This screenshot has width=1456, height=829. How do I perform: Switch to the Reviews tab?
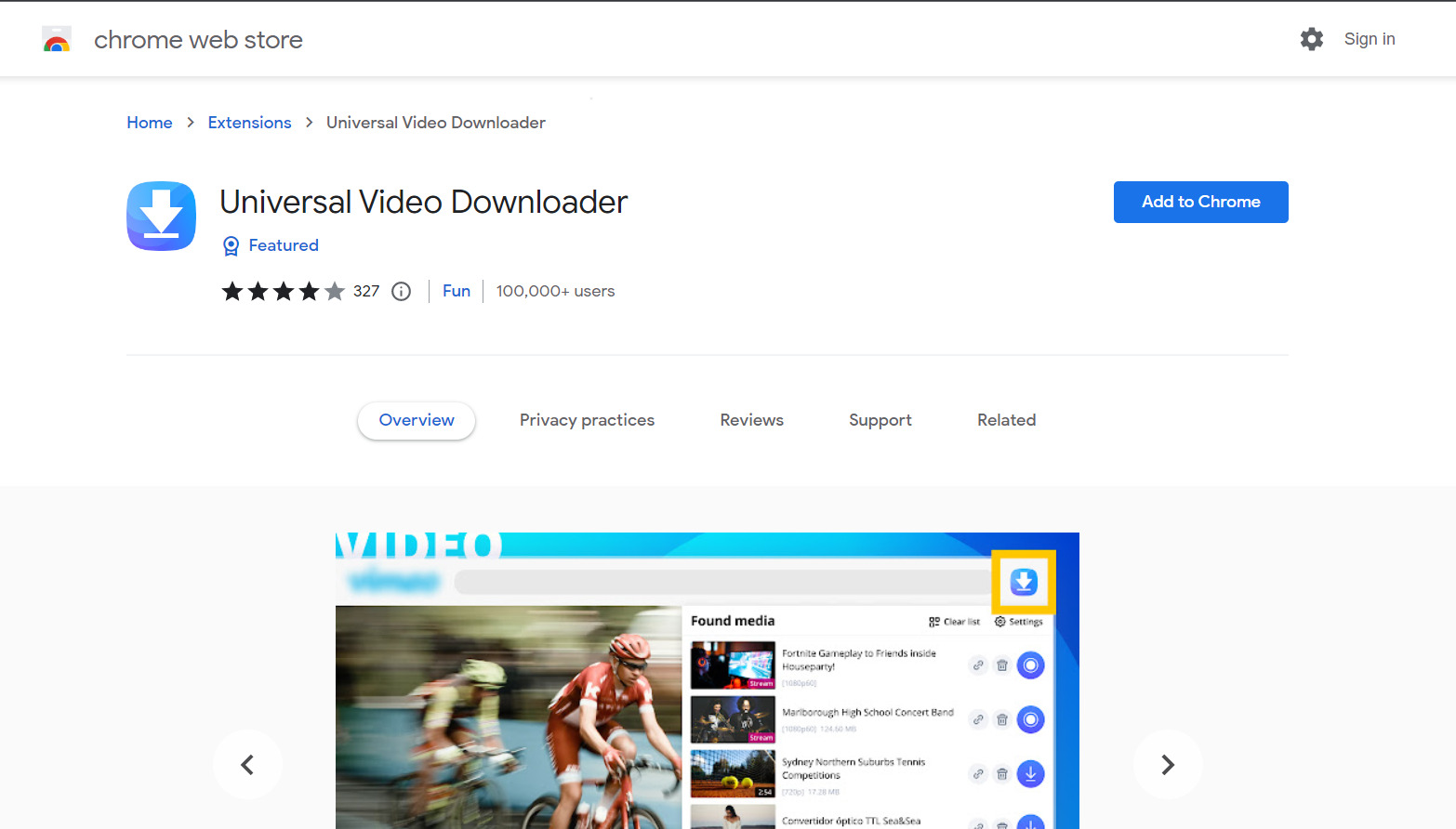(751, 420)
